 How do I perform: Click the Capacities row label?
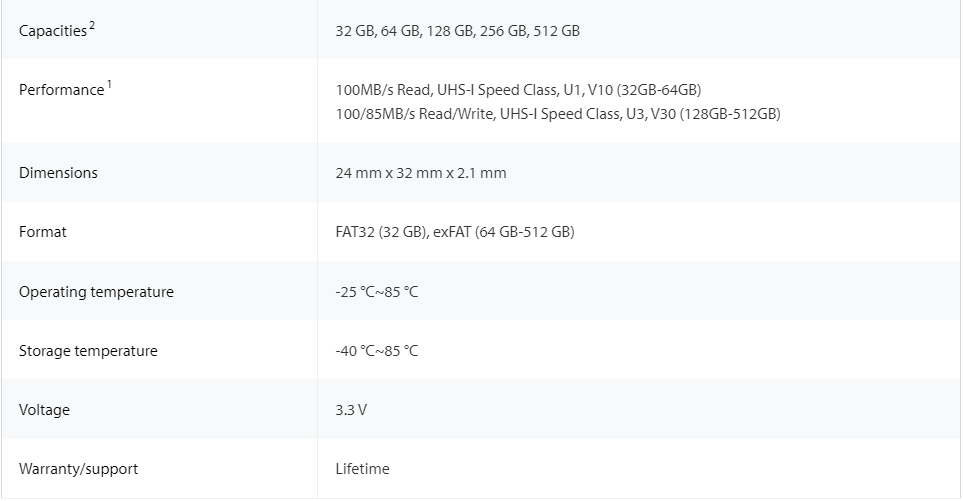(53, 31)
